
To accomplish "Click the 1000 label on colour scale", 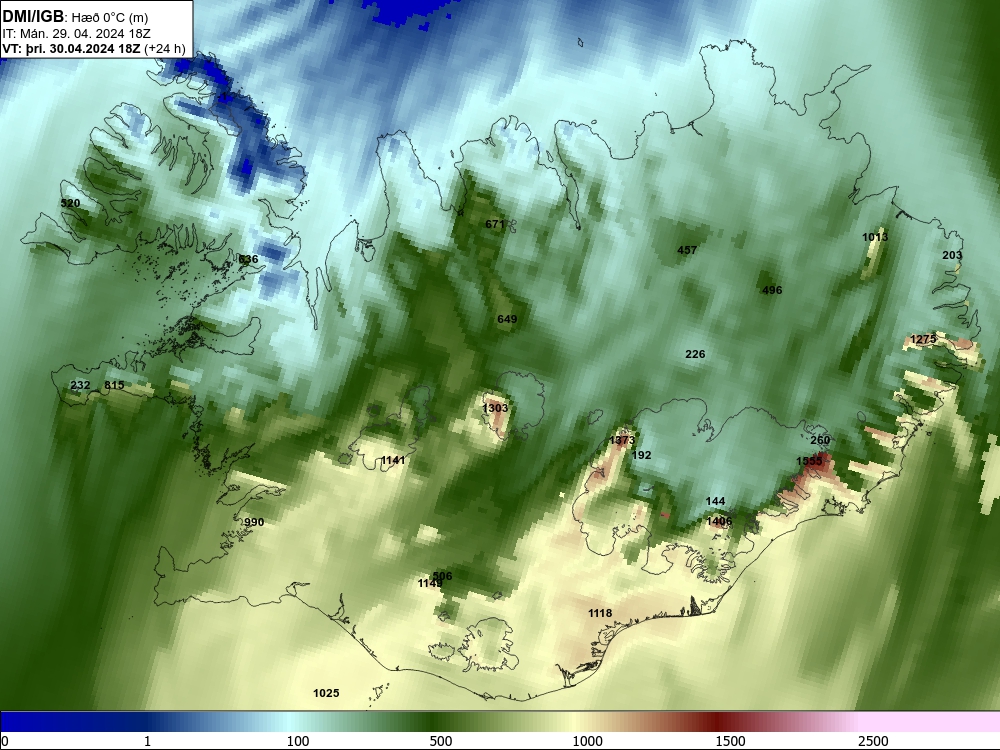I will pyautogui.click(x=587, y=741).
